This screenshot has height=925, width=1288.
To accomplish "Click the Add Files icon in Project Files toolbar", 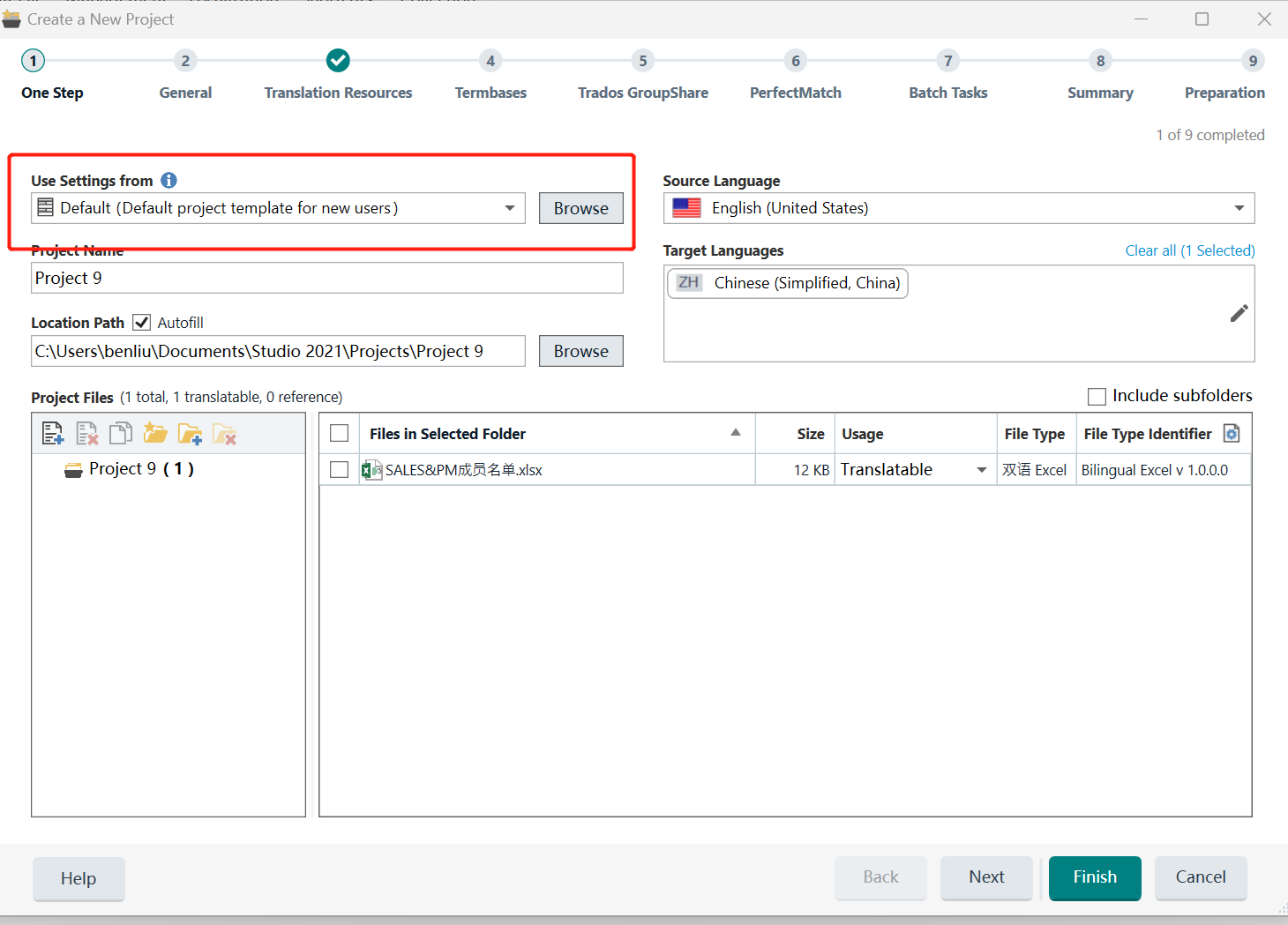I will pos(53,433).
